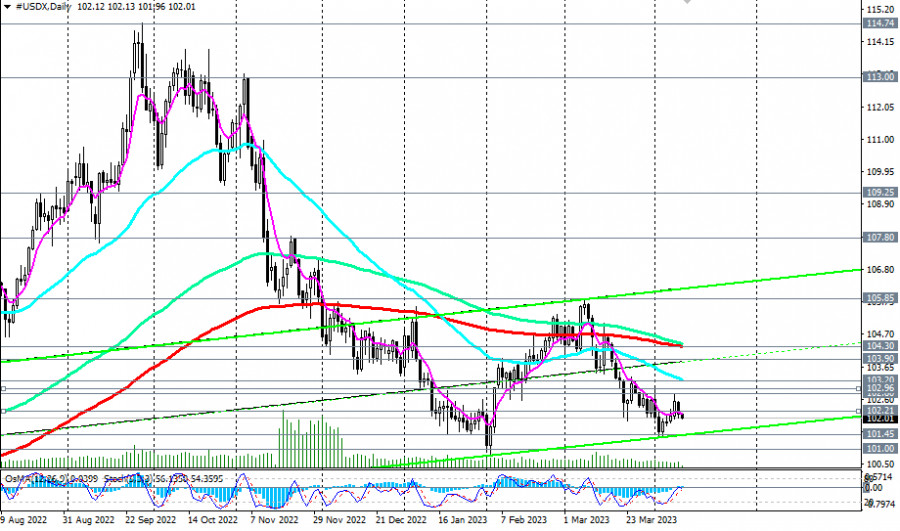Viewport: 900px width, 531px height.
Task: Select the 114.74 price level label
Action: (x=879, y=22)
